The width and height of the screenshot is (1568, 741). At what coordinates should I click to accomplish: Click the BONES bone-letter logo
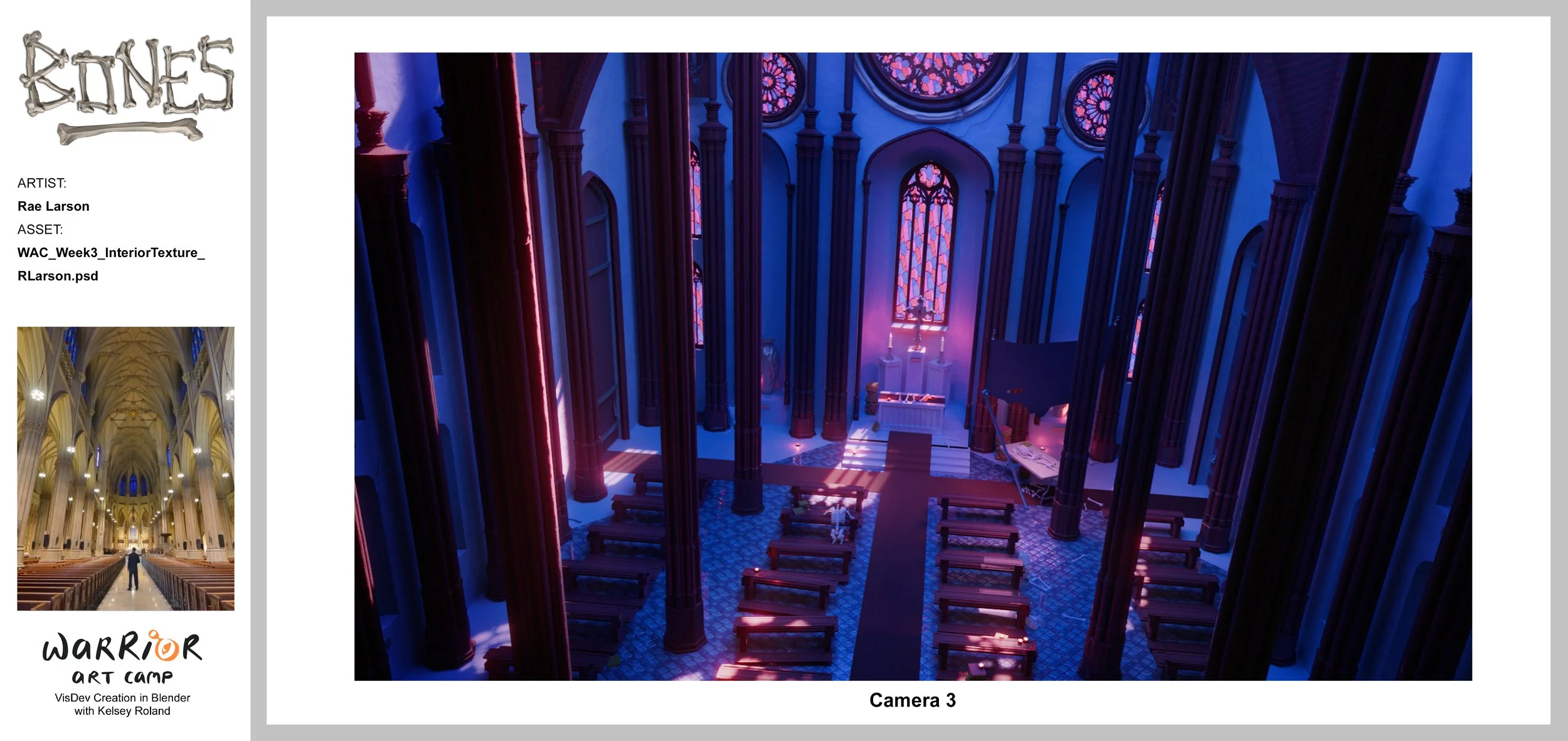coord(129,75)
